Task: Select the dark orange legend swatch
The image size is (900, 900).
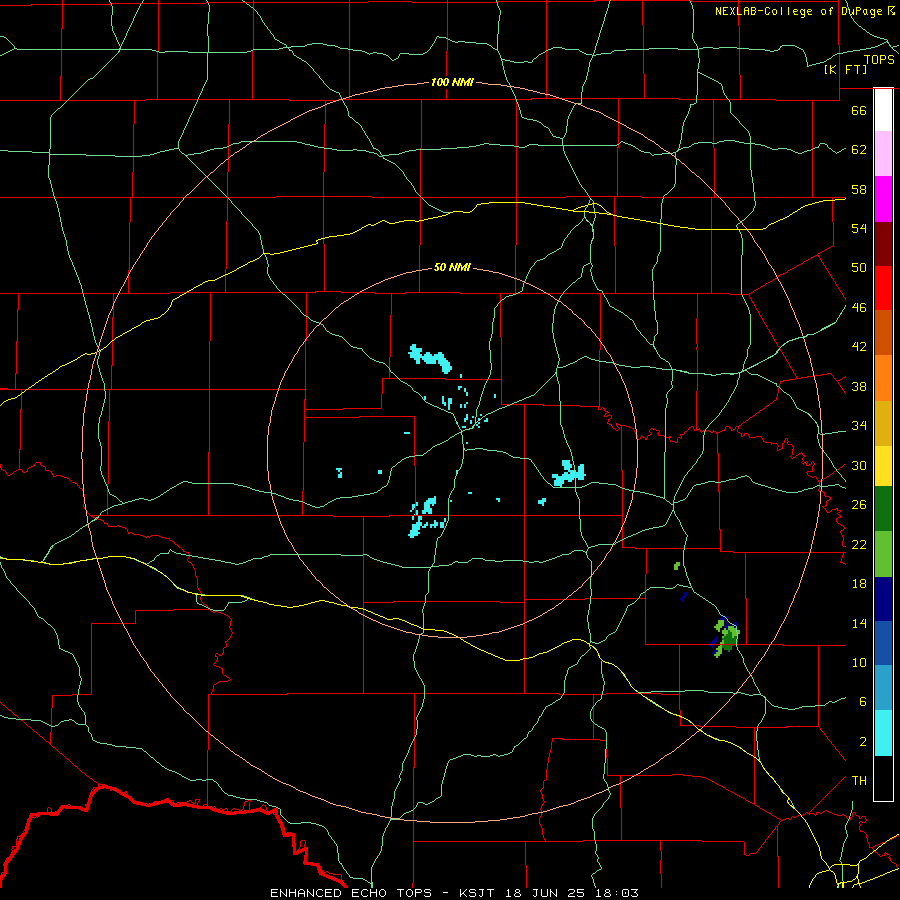Action: pyautogui.click(x=883, y=333)
